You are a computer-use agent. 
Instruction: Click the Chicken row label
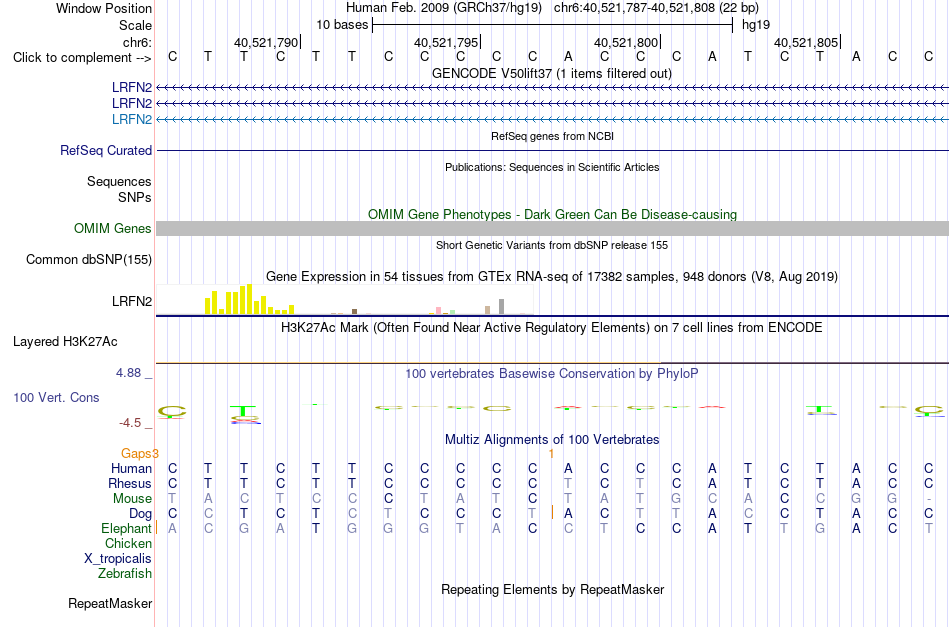tap(128, 543)
